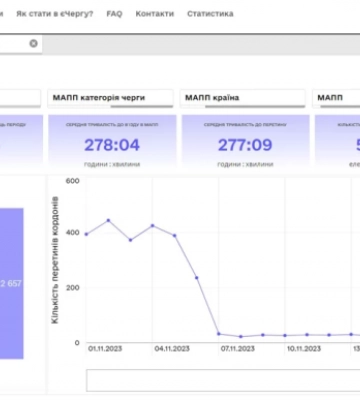Click 'години : хвилини' under 277:09

[245, 164]
